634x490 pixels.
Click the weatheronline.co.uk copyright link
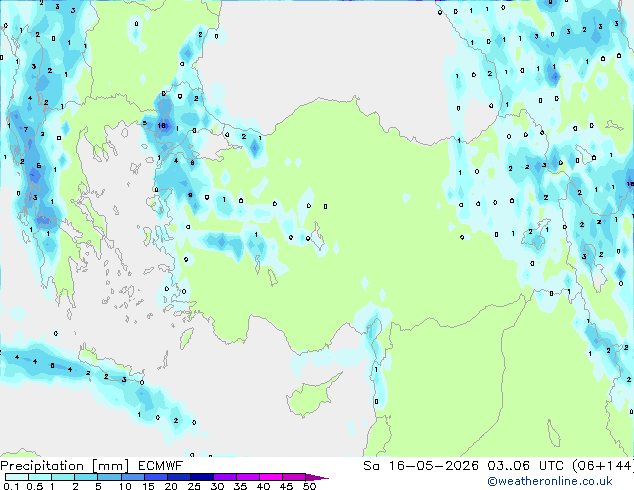pyautogui.click(x=550, y=481)
